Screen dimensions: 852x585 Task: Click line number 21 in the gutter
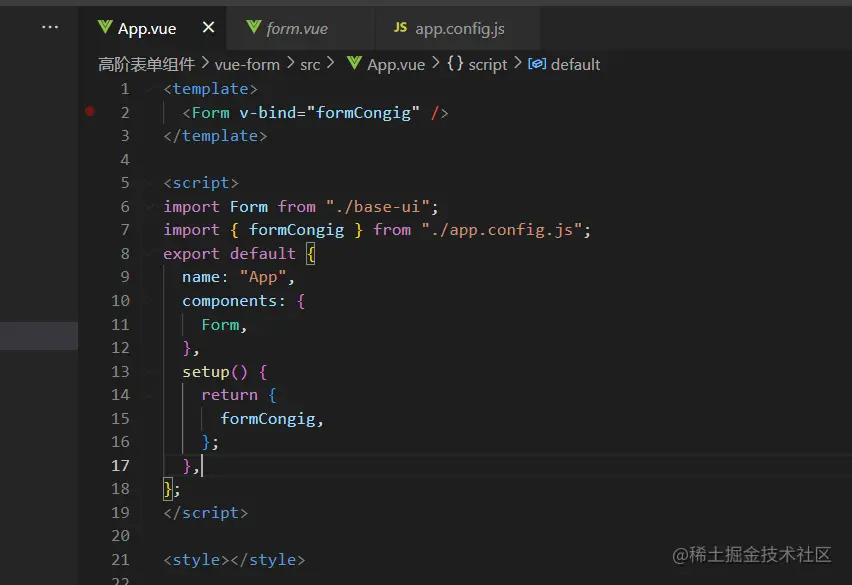click(x=121, y=559)
